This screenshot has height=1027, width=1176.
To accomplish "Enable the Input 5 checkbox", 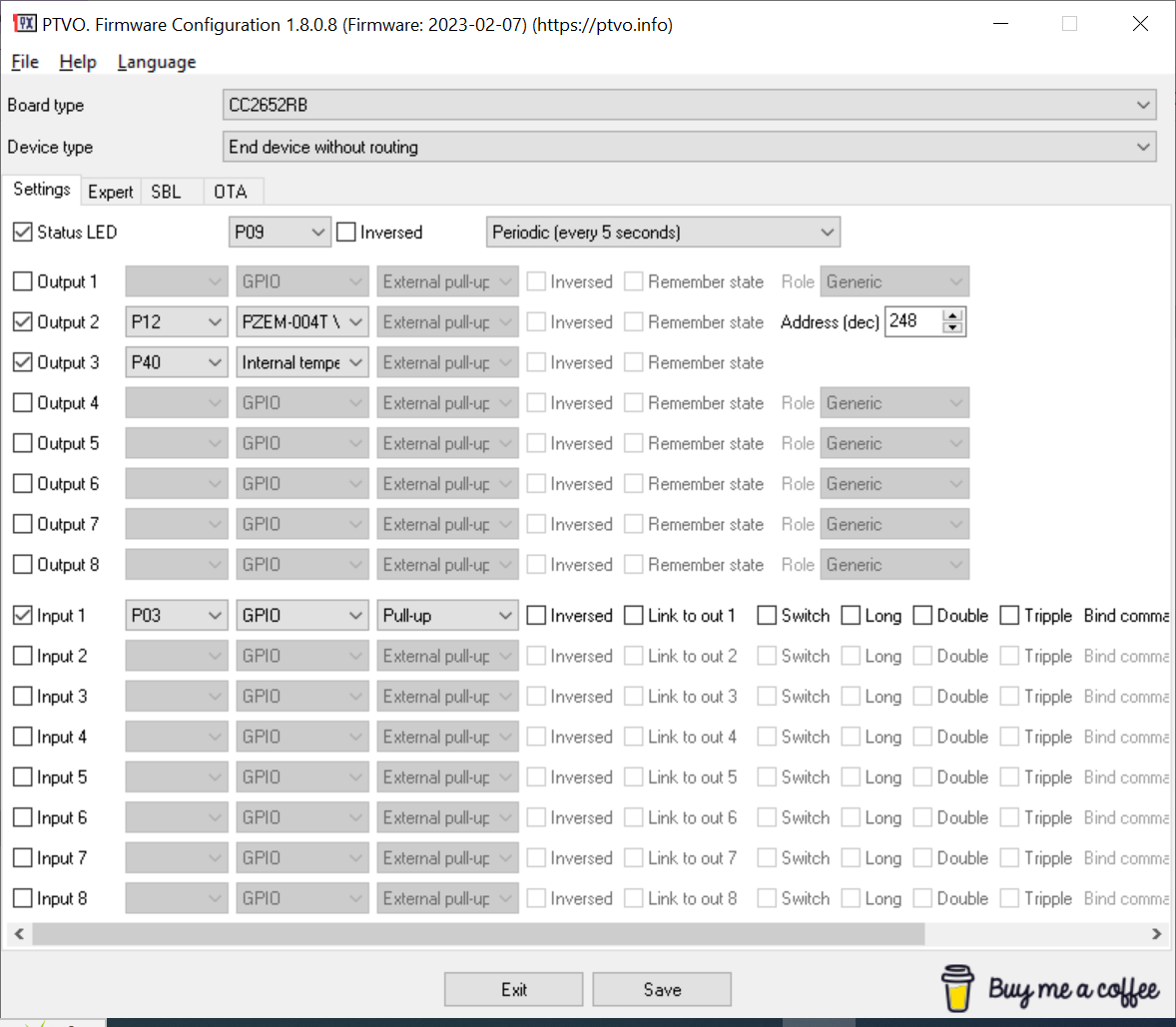I will [23, 778].
